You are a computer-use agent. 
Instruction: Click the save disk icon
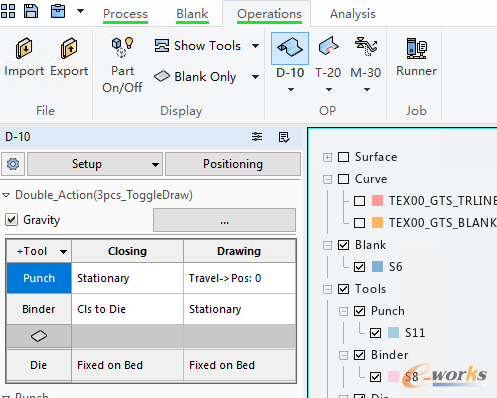point(31,11)
